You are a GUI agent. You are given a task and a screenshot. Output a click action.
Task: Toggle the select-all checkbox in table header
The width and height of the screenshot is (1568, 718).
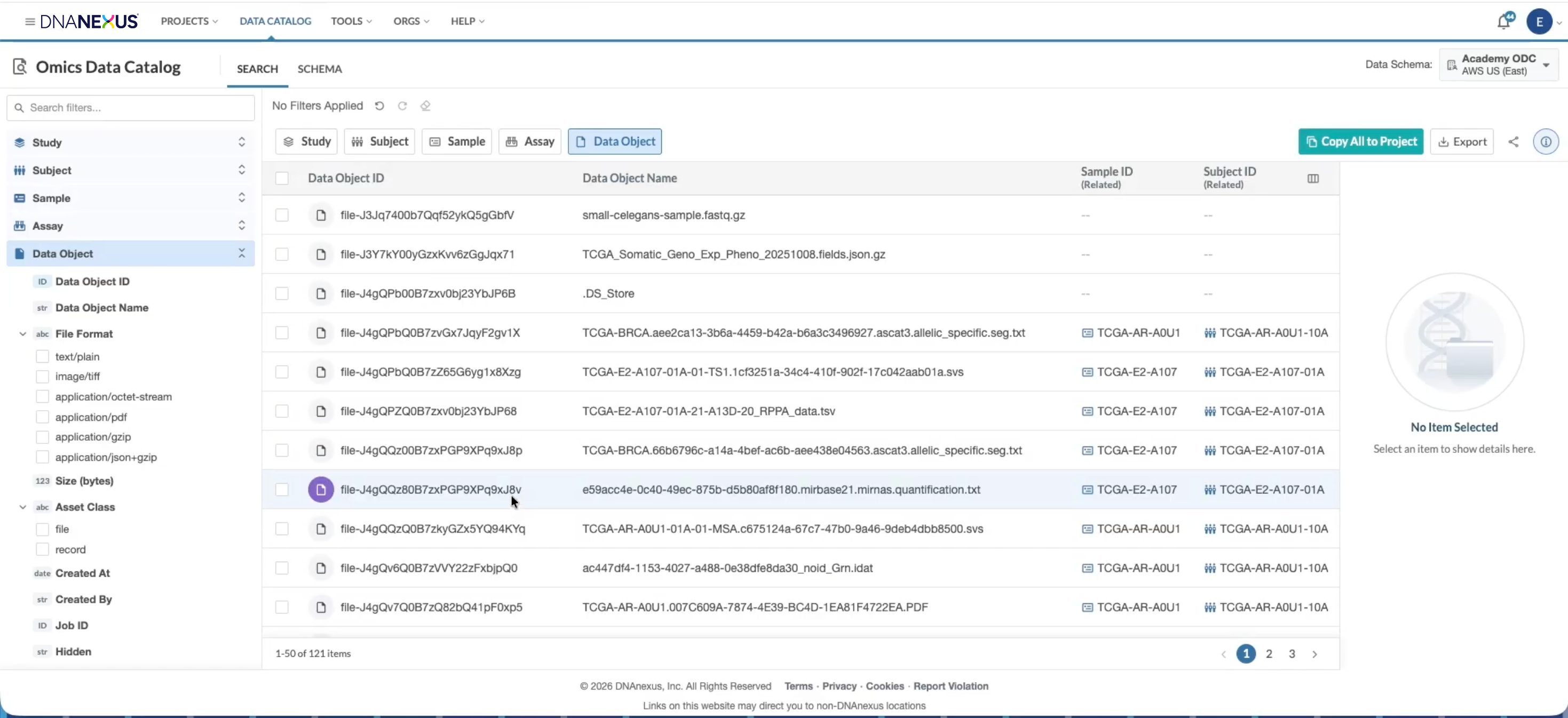tap(282, 178)
